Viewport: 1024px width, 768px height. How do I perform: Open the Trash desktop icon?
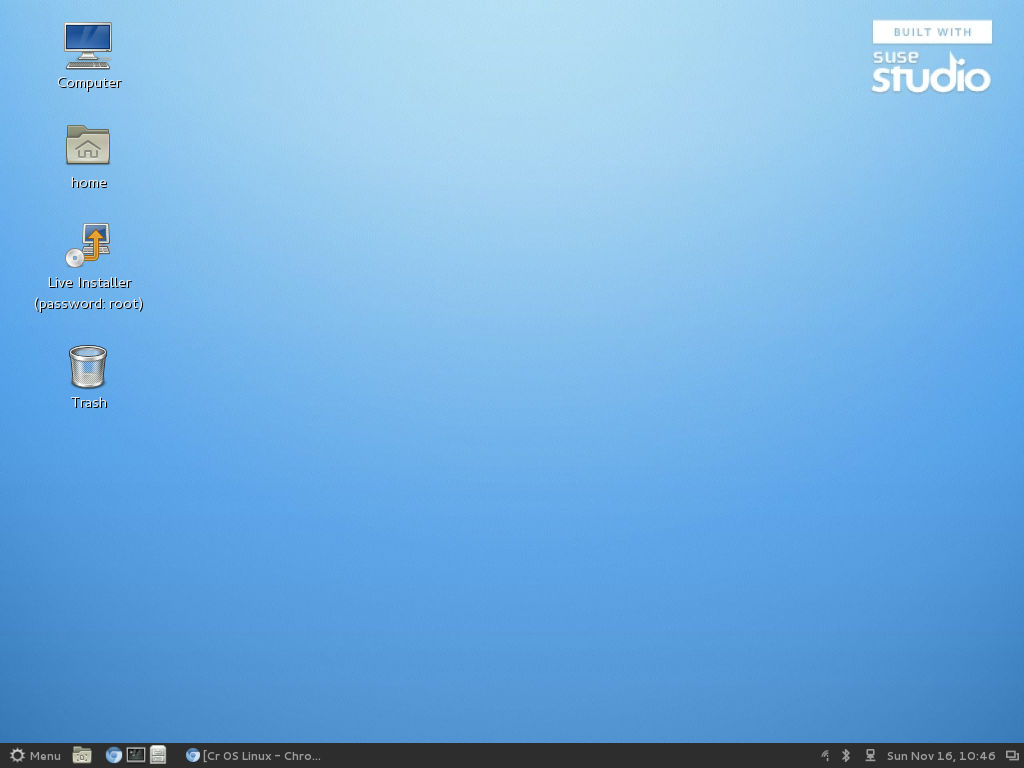point(88,366)
